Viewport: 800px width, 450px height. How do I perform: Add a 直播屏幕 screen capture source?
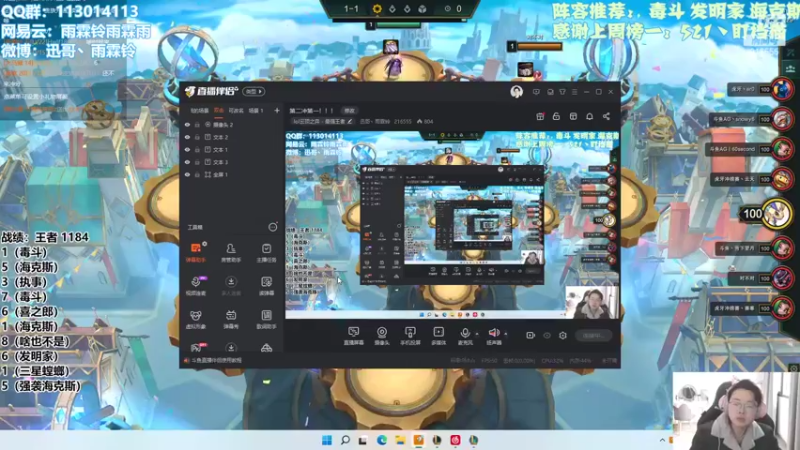[354, 336]
